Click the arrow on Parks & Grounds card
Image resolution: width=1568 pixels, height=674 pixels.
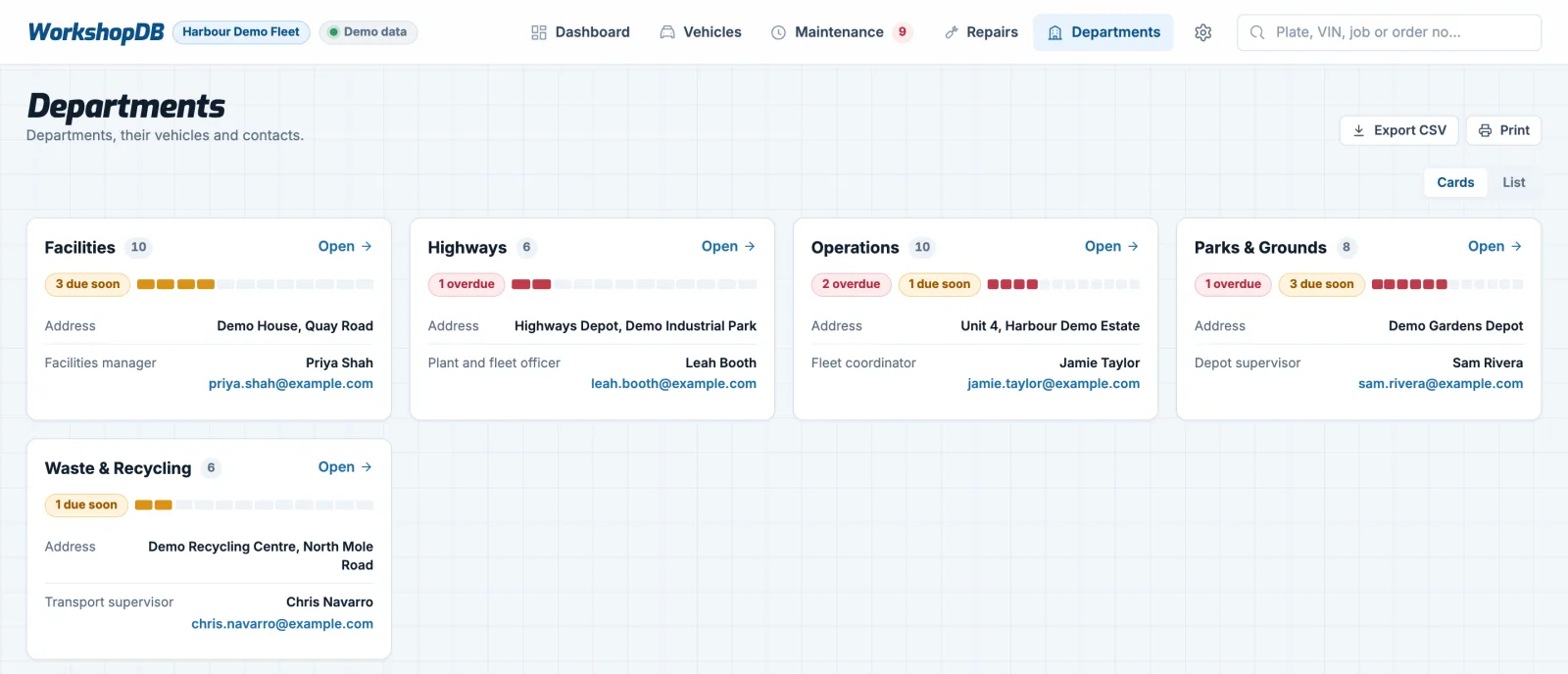tap(1516, 247)
